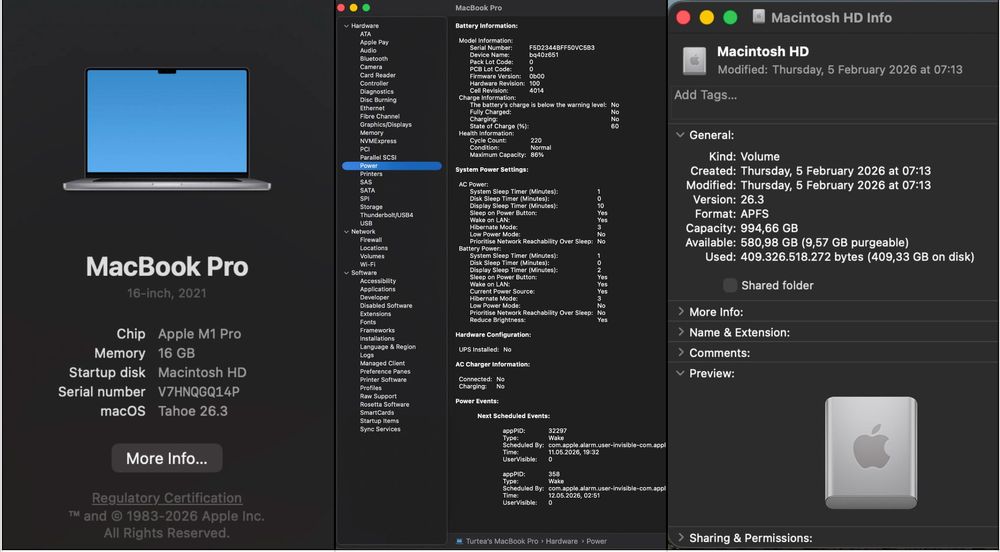
Task: Select Apple Pay in the sidebar
Action: coord(374,42)
